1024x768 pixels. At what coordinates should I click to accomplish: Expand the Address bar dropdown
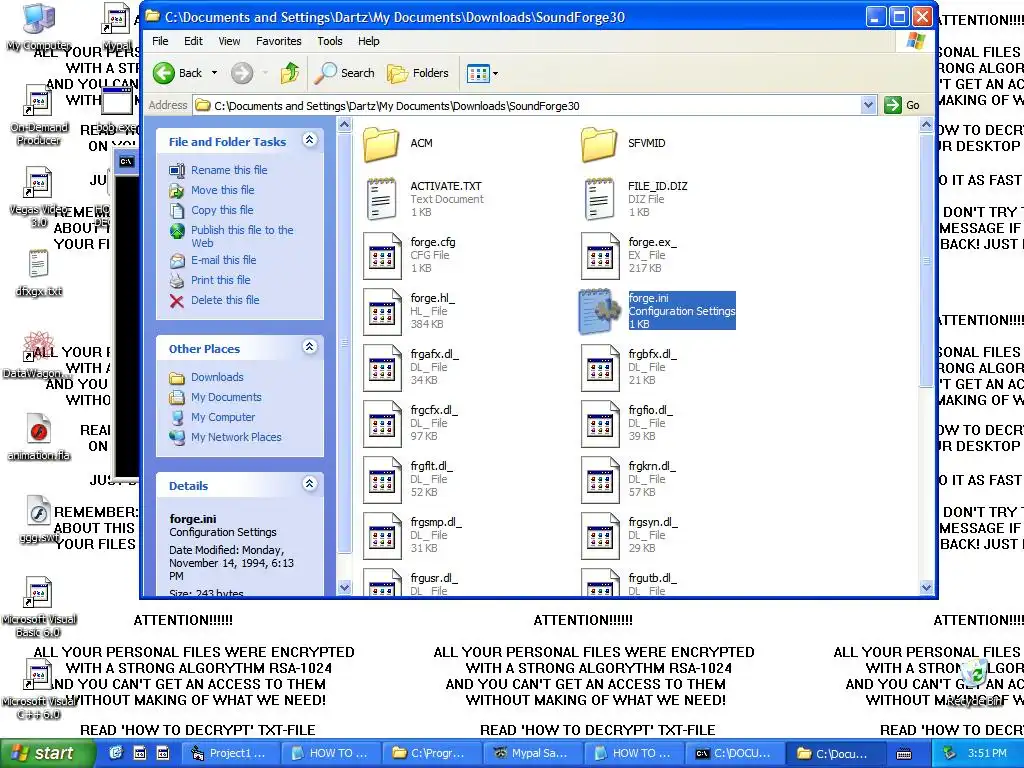tap(868, 105)
